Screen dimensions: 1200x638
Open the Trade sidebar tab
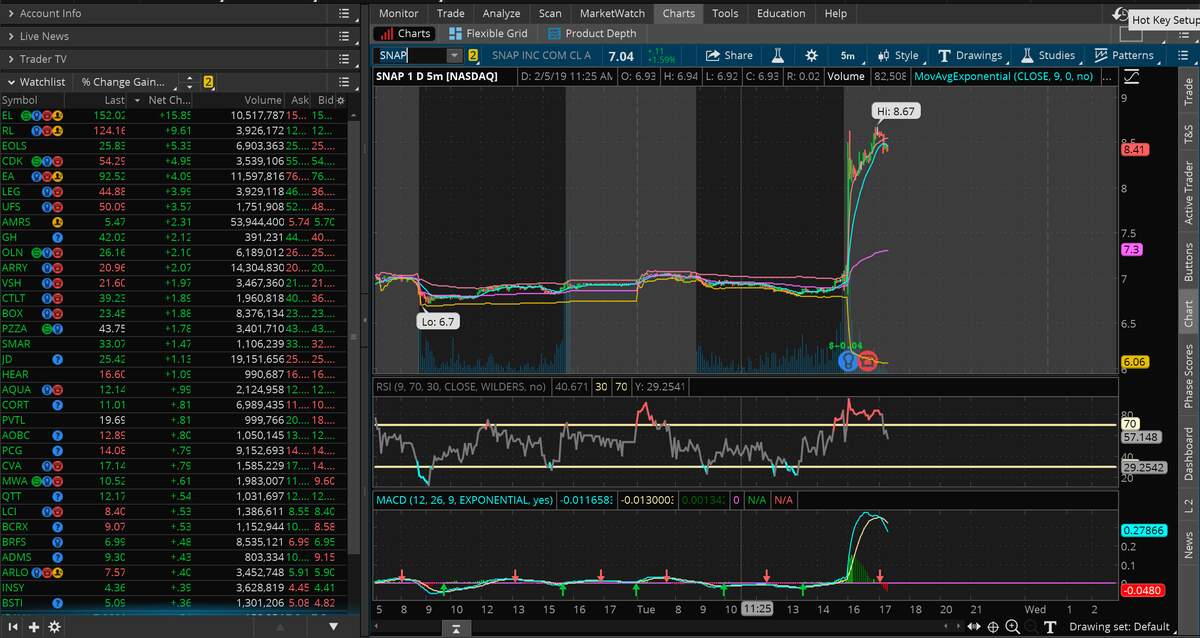pos(1188,93)
